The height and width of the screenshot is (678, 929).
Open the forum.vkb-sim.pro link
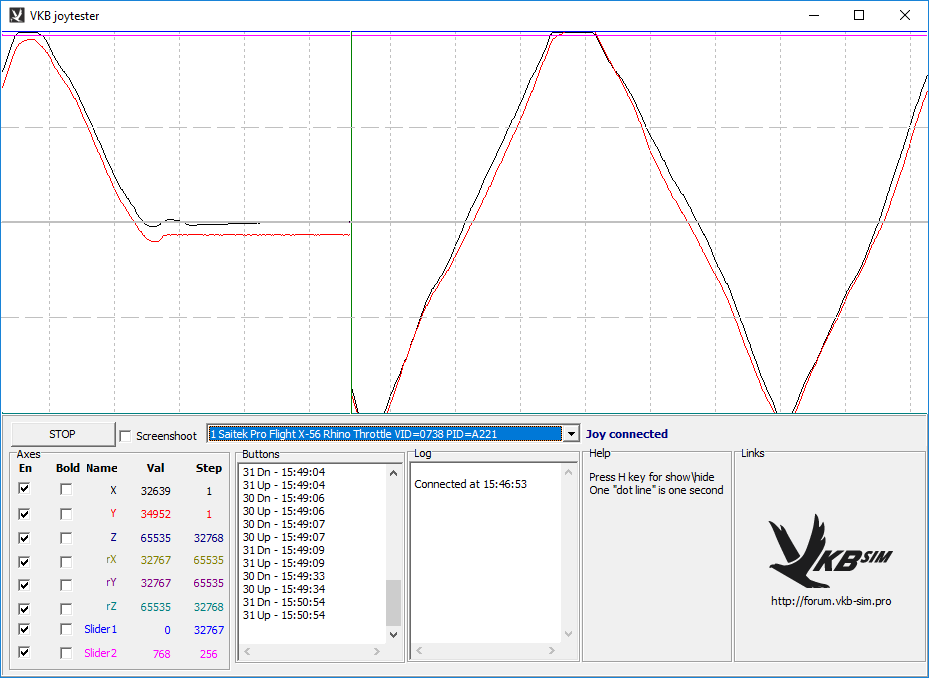pyautogui.click(x=830, y=601)
